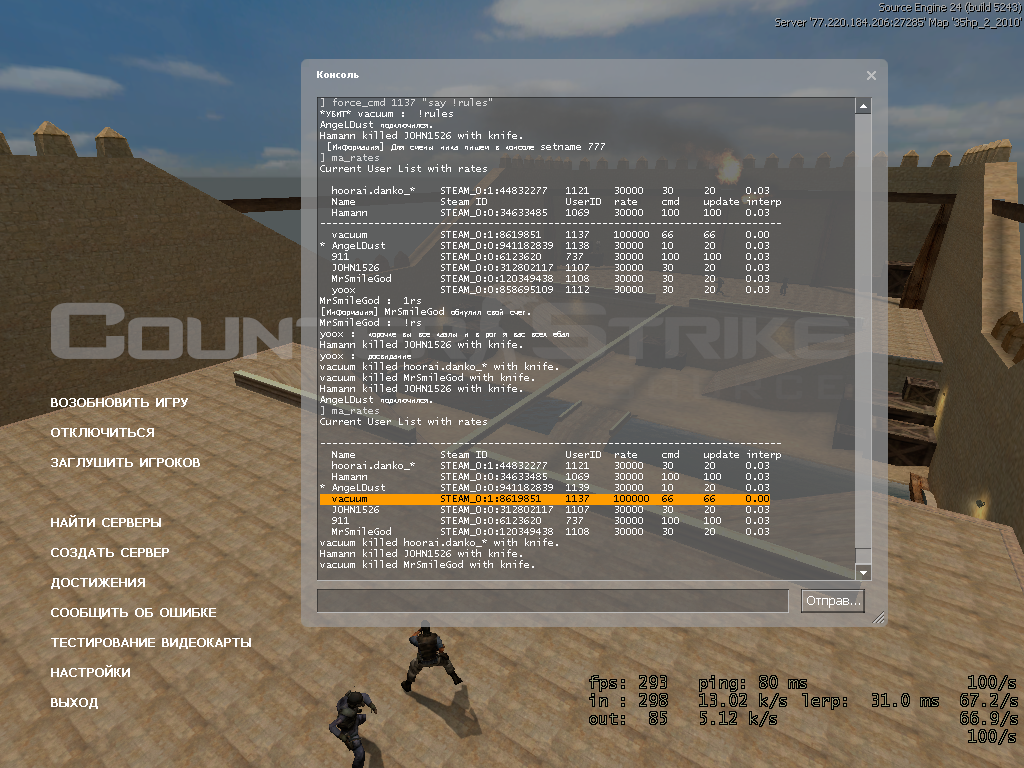This screenshot has height=768, width=1024.
Task: Click the 'force_cmd 1137 "say !rules"' console line
Action: pos(406,103)
